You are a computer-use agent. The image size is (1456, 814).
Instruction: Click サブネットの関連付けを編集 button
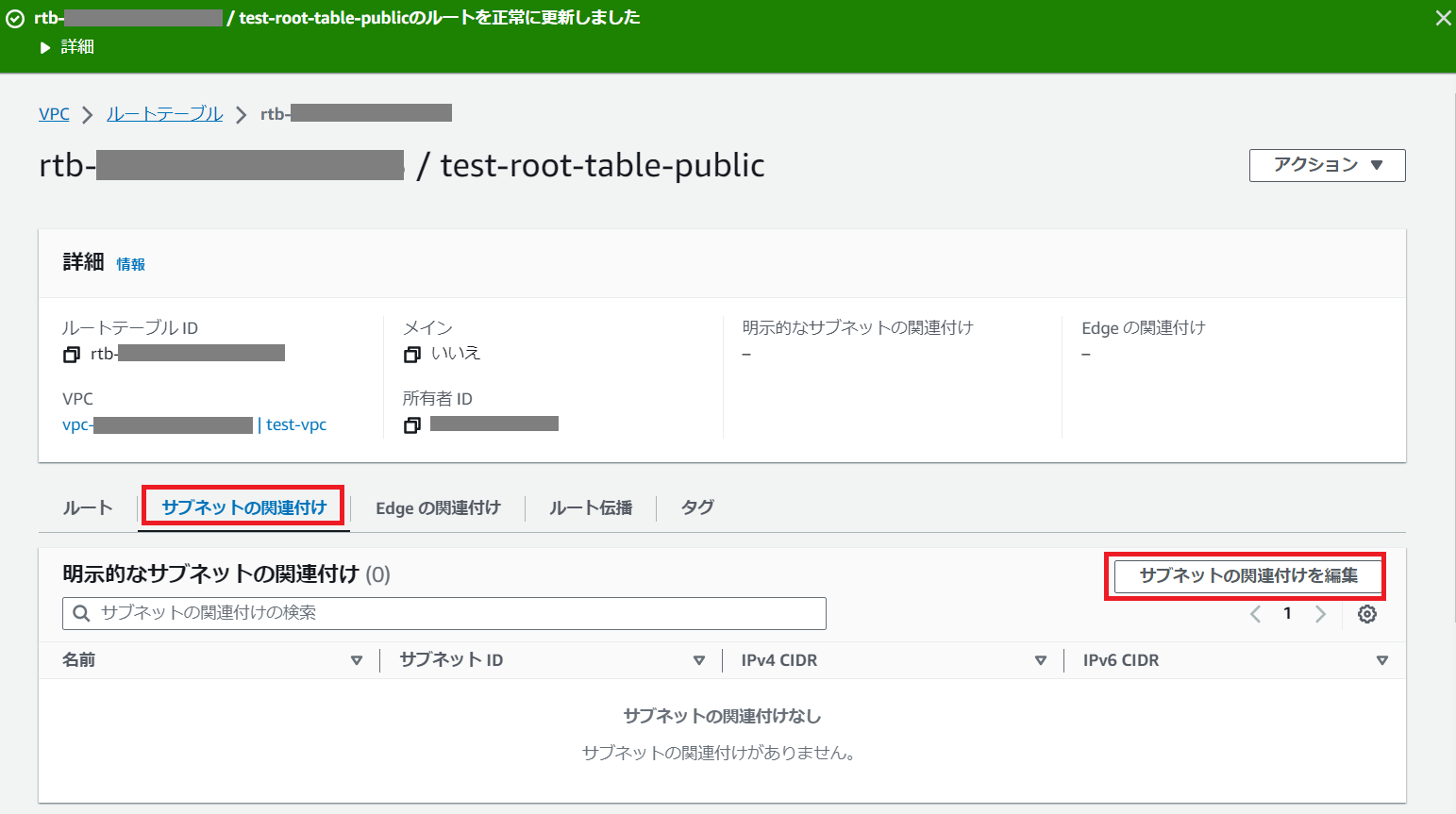click(x=1247, y=575)
